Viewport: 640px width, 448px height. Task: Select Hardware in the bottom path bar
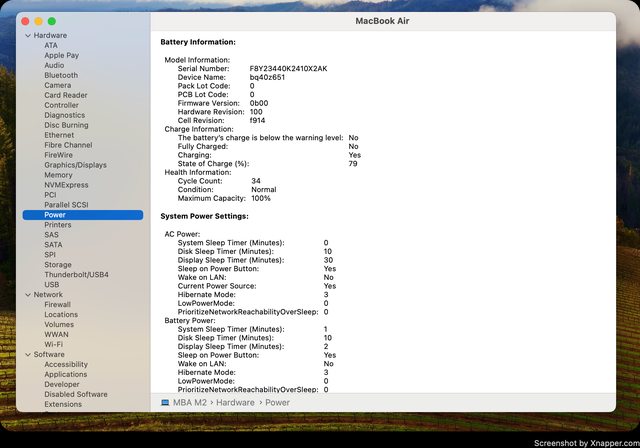pyautogui.click(x=235, y=403)
